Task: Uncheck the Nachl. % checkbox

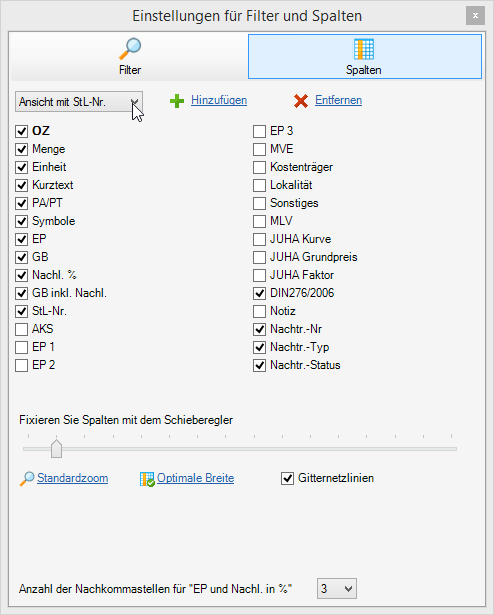Action: pos(22,275)
